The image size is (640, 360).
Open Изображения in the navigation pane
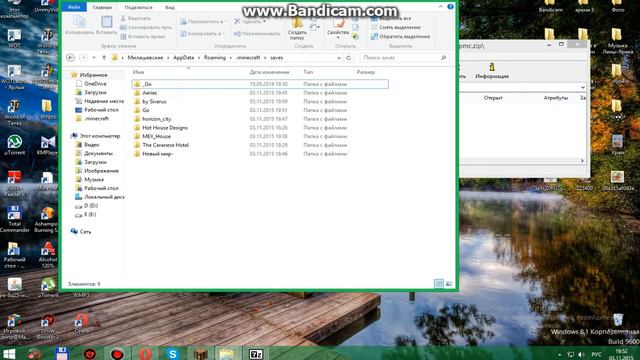click(101, 171)
